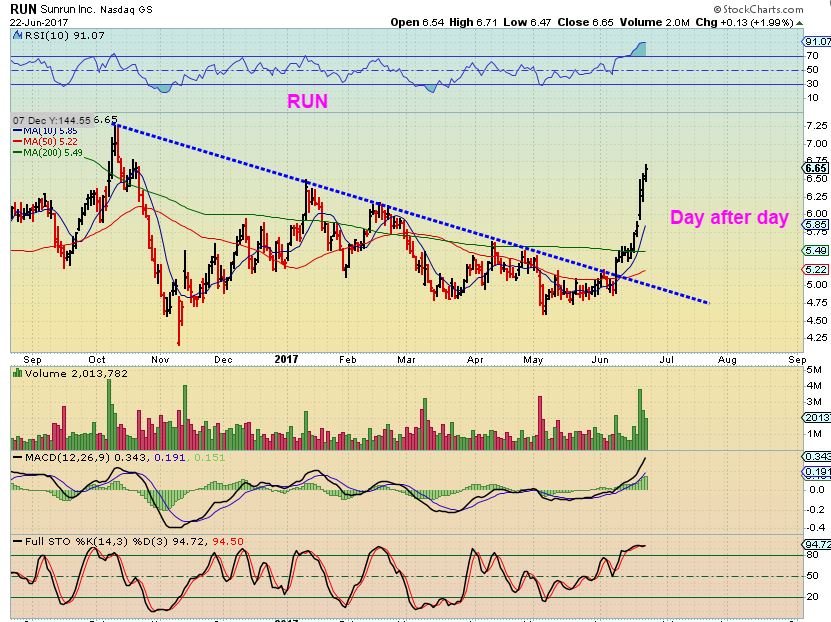
Task: Click the 'Day after day' magenta note
Action: (x=729, y=217)
